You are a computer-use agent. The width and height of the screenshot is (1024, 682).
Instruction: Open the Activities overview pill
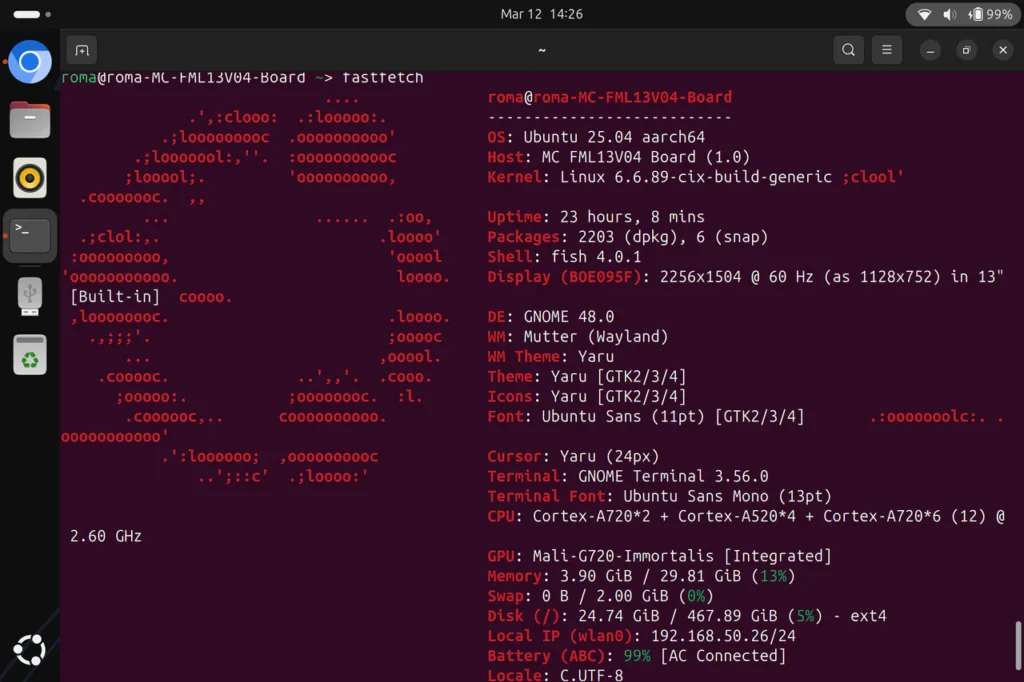(x=31, y=14)
